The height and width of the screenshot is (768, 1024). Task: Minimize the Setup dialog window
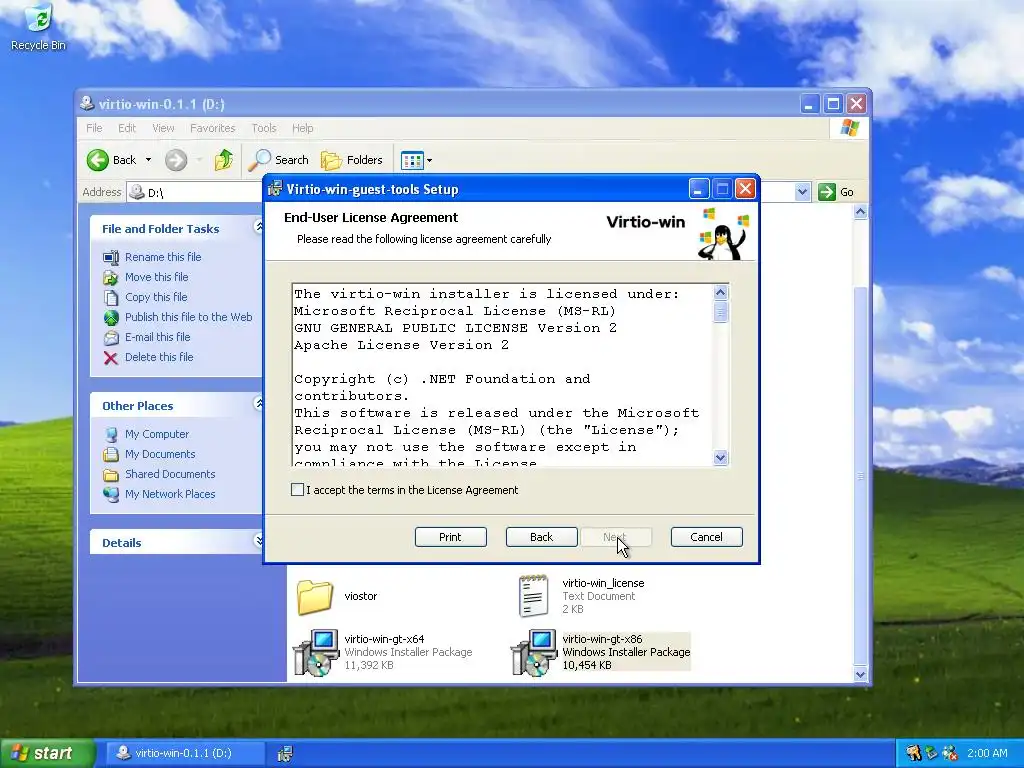699,189
